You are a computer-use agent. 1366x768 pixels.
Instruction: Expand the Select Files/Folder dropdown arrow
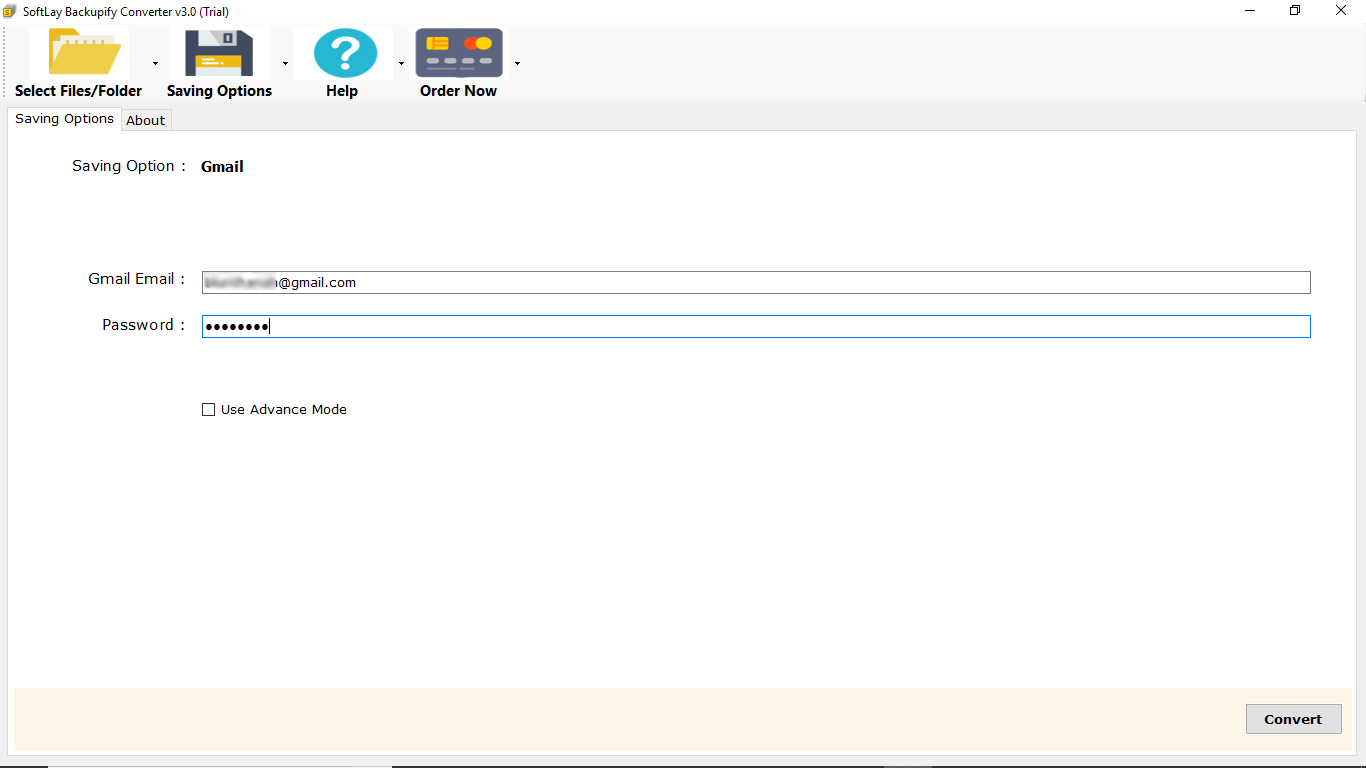155,64
